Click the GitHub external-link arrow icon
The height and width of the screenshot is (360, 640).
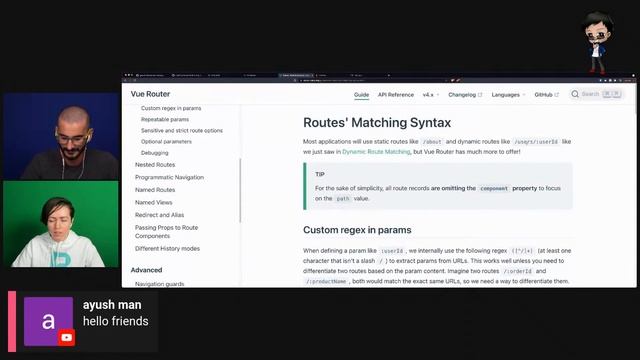pos(556,95)
